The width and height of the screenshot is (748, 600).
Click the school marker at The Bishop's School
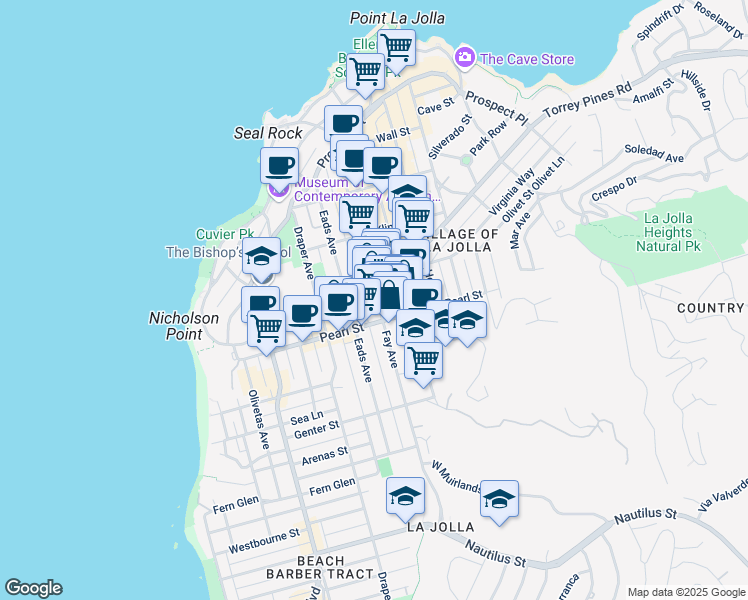pos(261,257)
